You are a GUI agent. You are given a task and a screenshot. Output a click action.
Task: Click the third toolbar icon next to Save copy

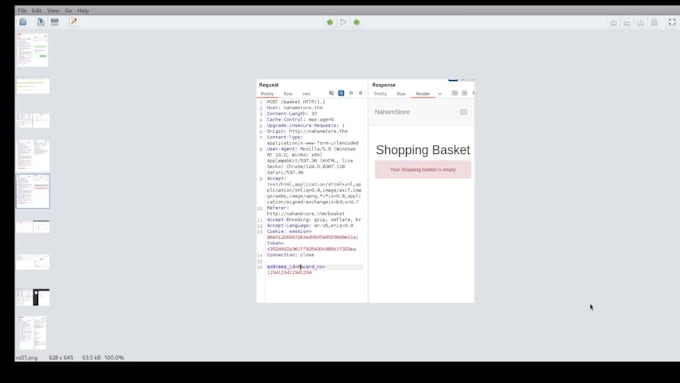(x=55, y=22)
